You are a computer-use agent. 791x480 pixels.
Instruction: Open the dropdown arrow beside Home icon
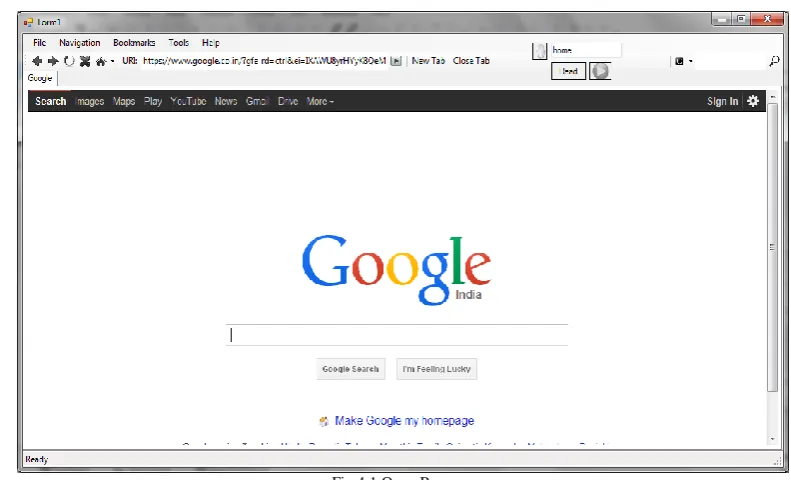112,61
